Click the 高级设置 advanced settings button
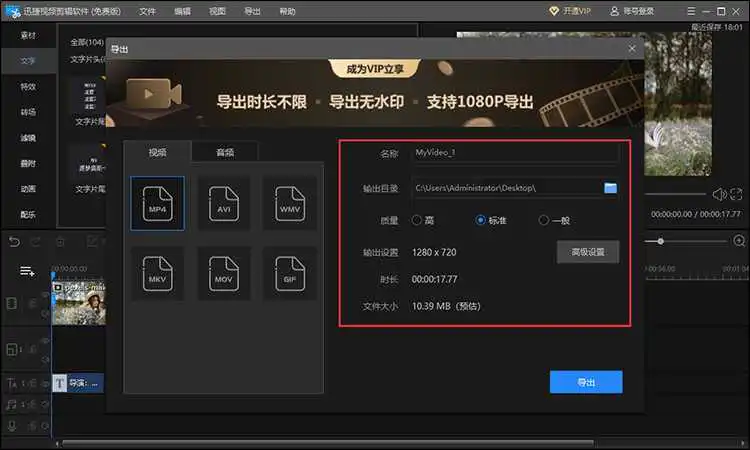This screenshot has height=450, width=750. click(x=588, y=252)
